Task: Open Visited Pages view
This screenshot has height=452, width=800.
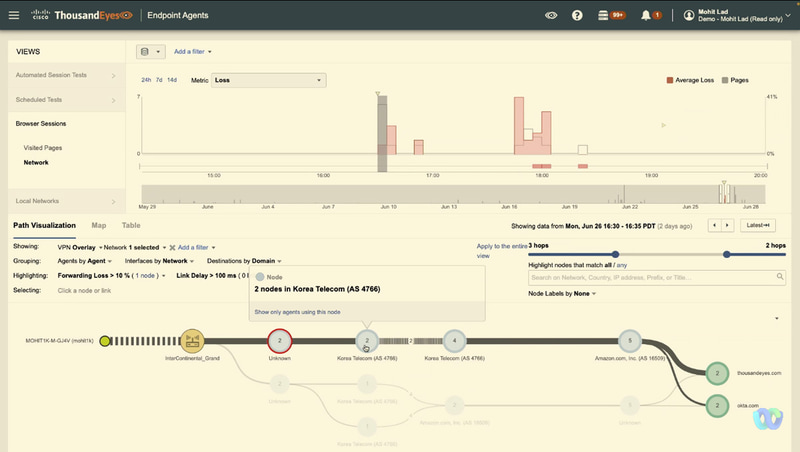Action: tap(43, 148)
